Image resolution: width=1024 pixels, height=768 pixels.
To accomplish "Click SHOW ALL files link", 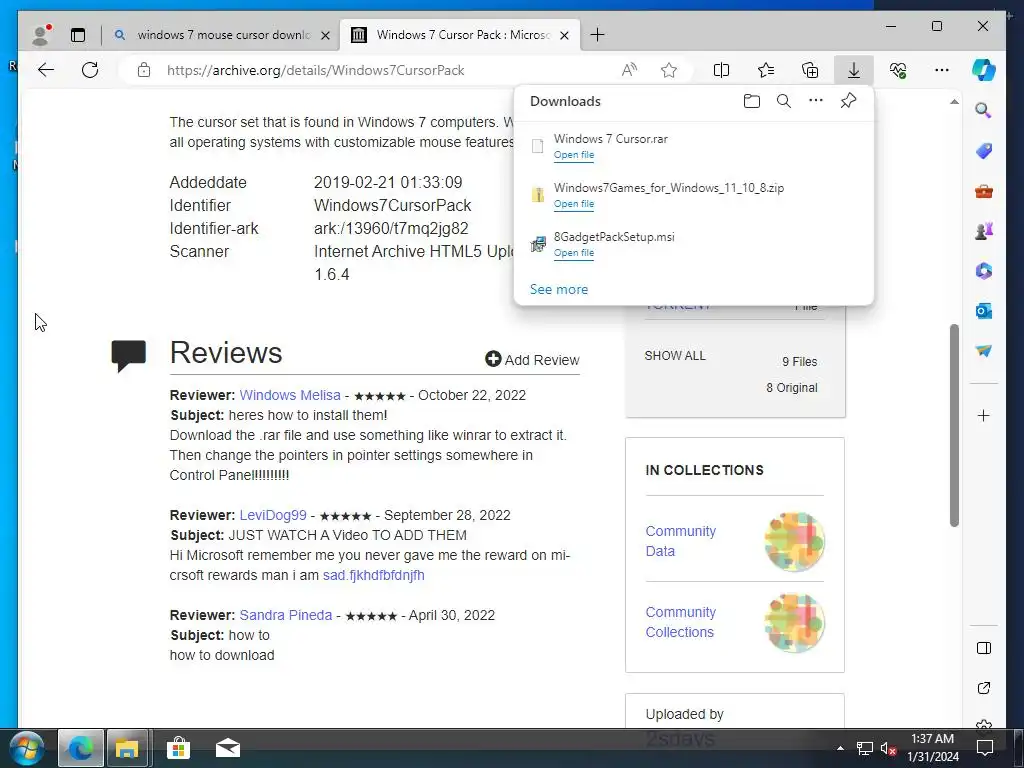I will (675, 356).
